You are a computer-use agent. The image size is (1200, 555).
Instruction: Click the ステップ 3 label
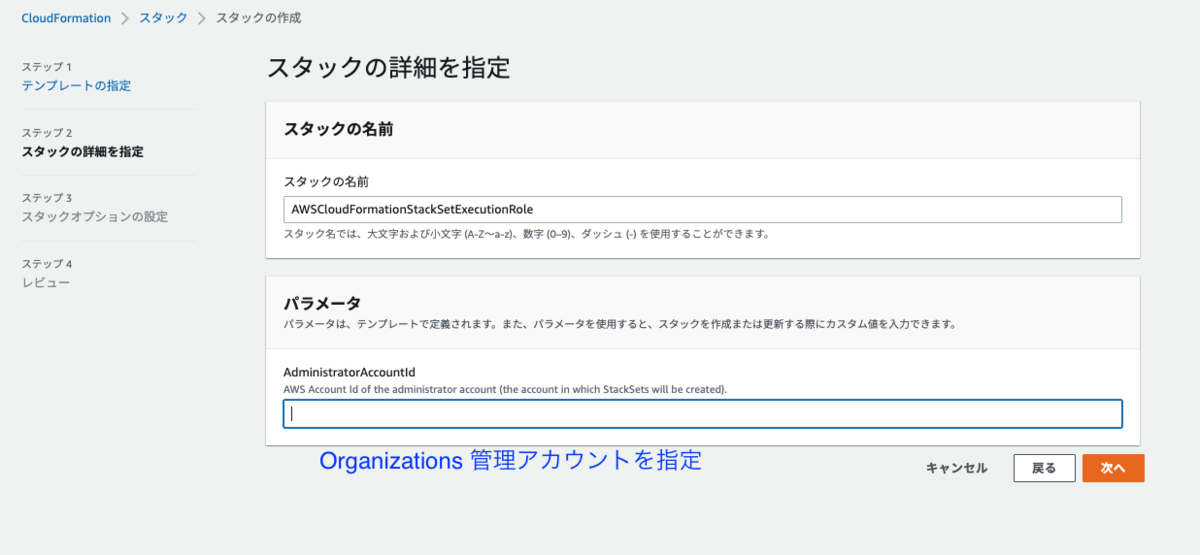[46, 198]
